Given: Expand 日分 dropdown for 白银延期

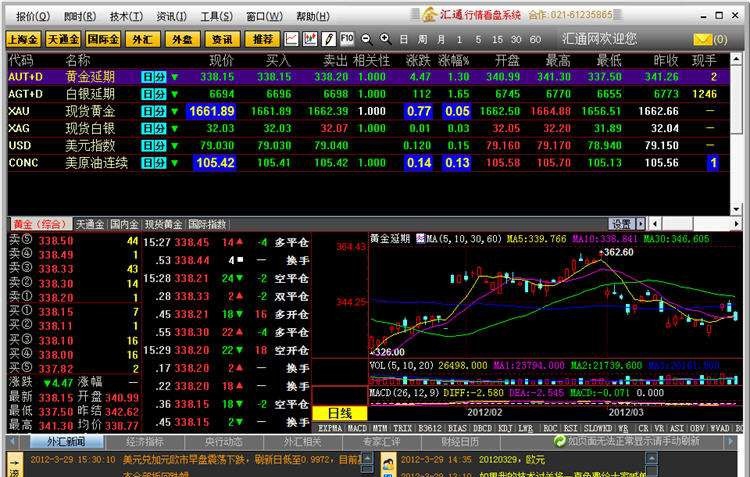Looking at the screenshot, I should 175,94.
